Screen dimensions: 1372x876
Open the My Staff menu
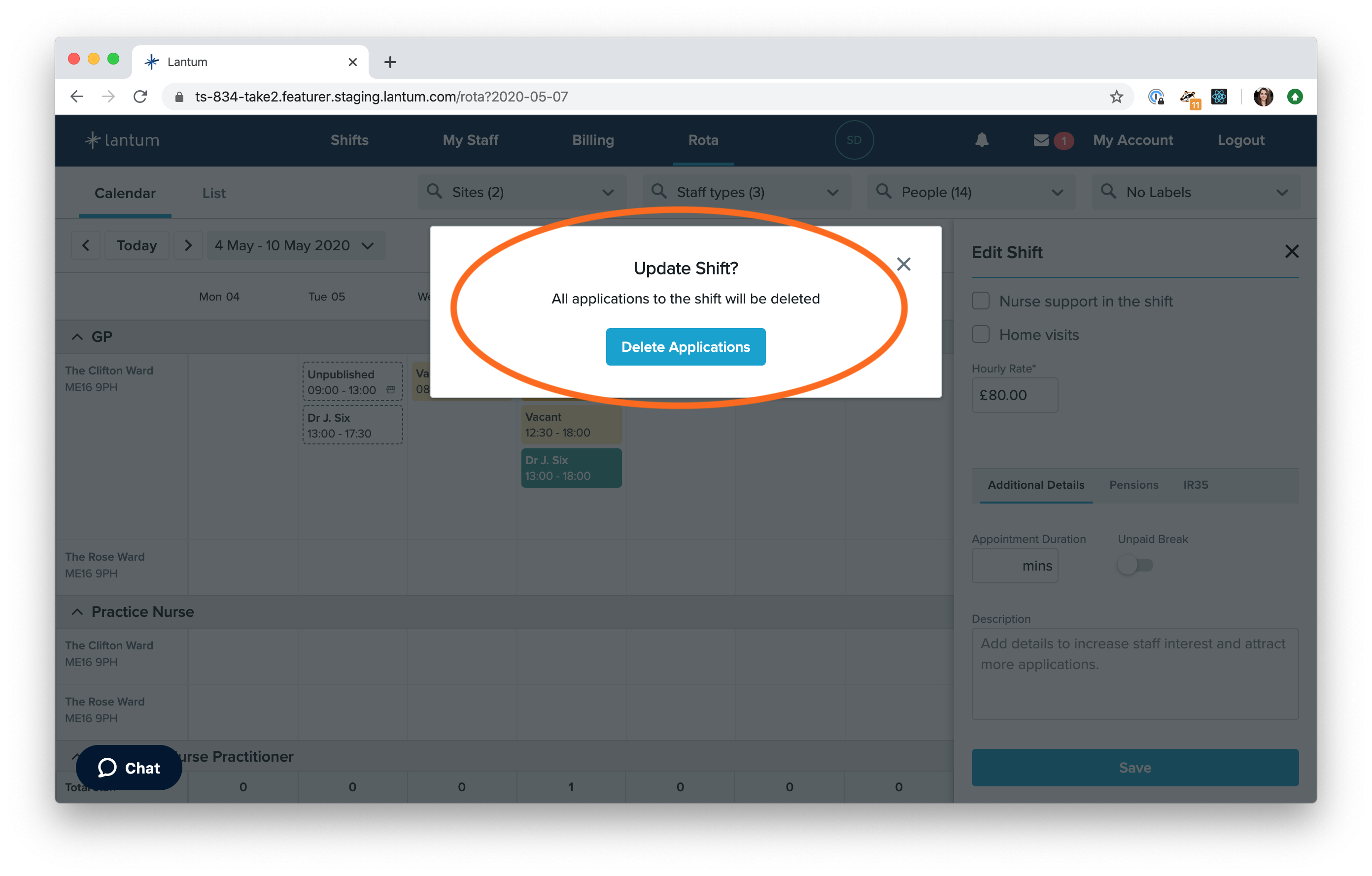coord(470,140)
